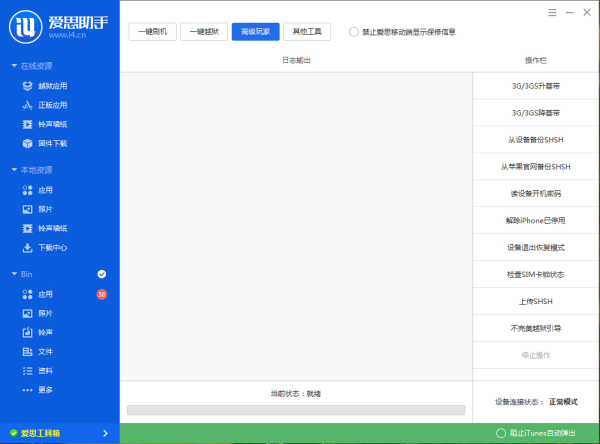Open 越狱应用 in the sidebar
This screenshot has width=600, height=444.
[52, 86]
